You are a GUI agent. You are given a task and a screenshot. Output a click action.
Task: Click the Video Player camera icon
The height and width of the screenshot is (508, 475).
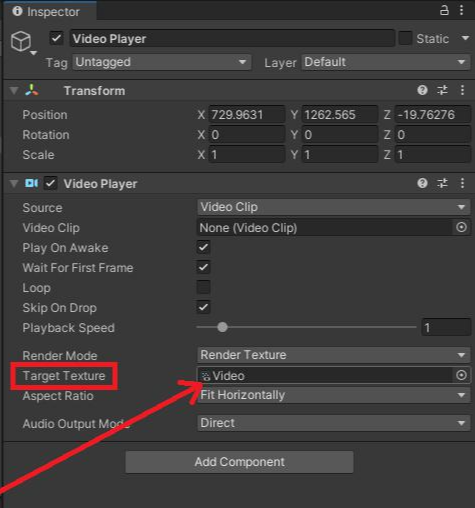[32, 183]
